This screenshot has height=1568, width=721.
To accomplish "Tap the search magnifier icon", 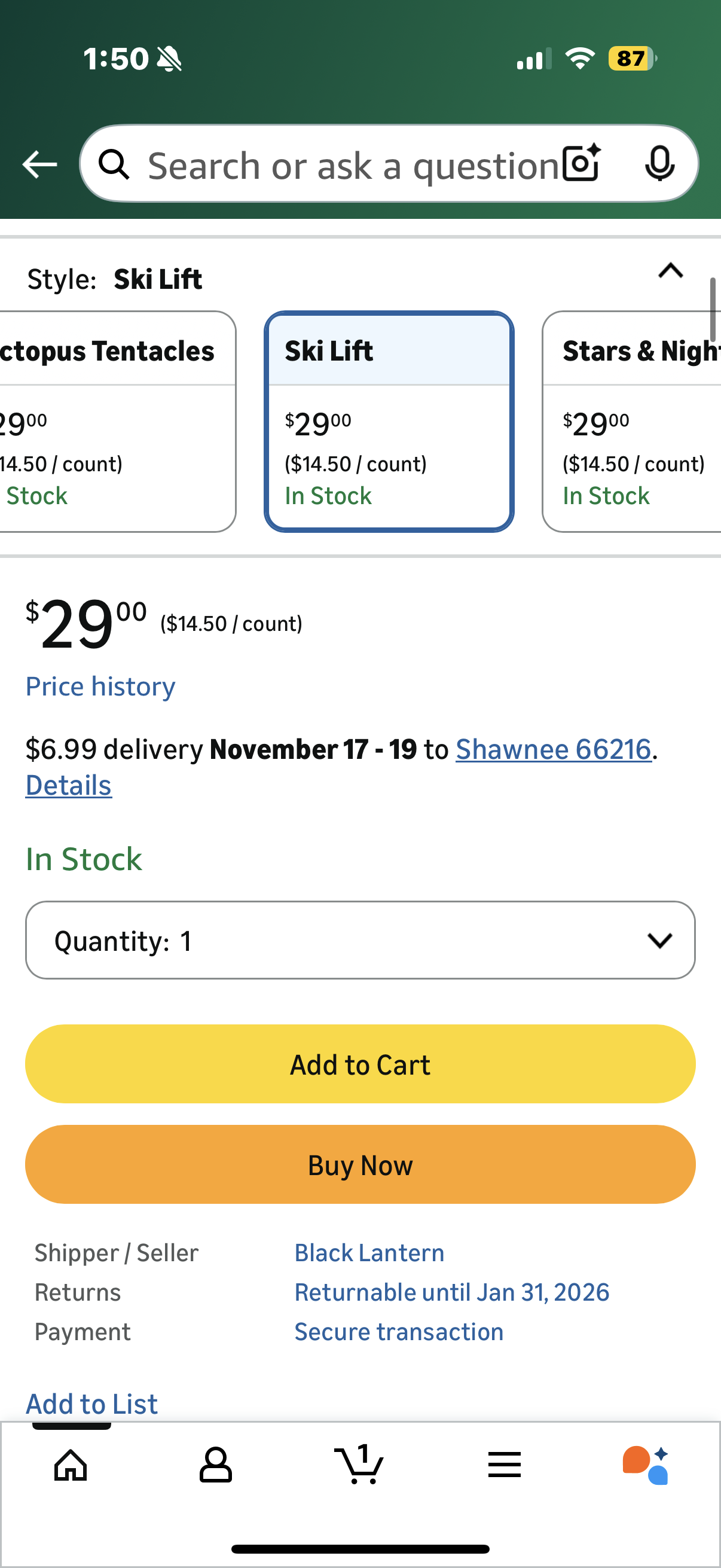I will tap(114, 164).
